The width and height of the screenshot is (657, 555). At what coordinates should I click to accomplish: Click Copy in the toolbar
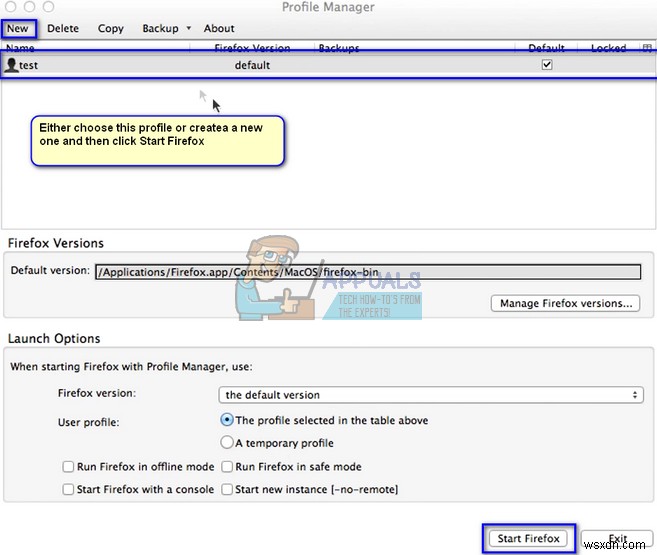(111, 28)
